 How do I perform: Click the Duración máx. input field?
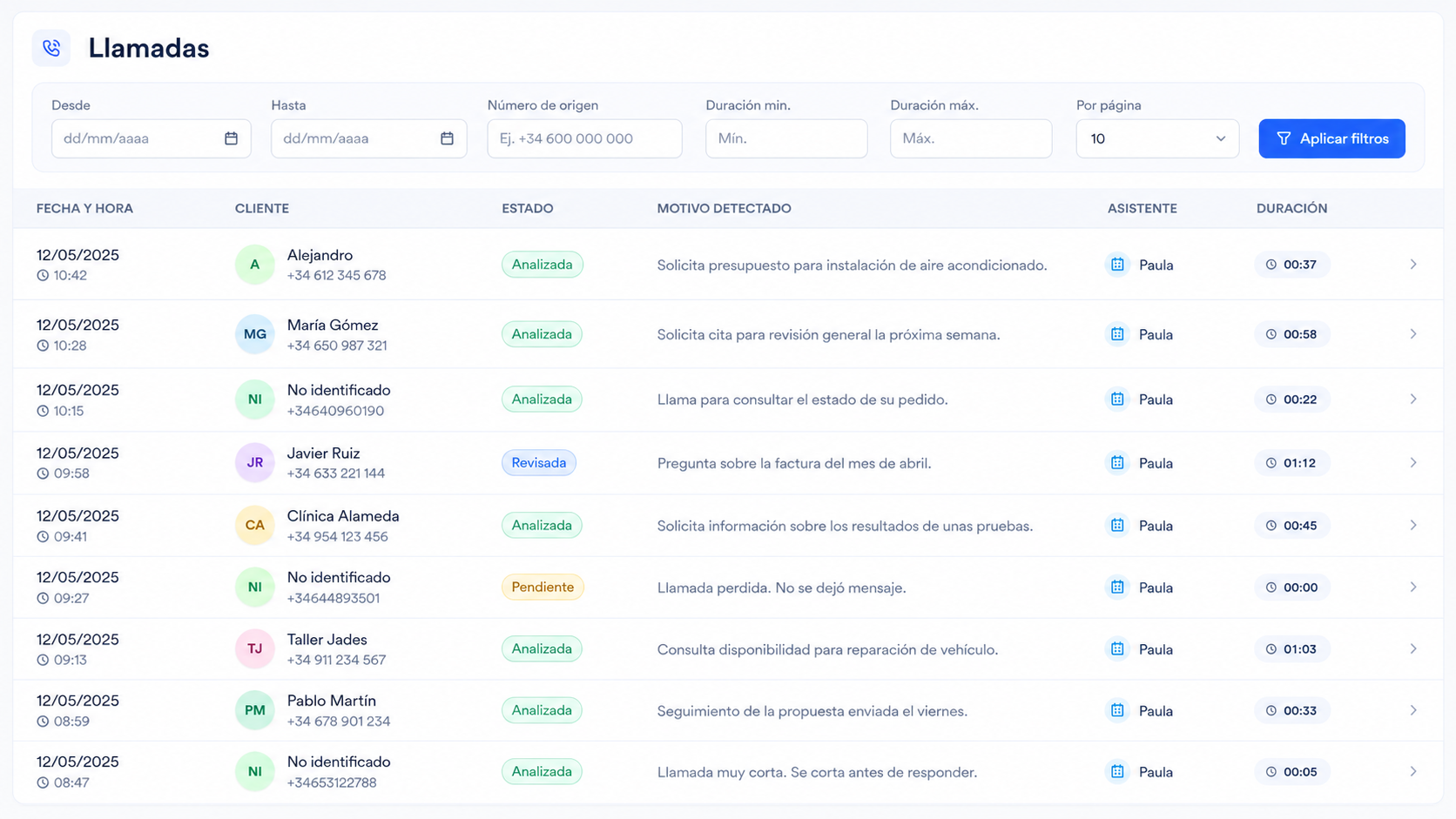[971, 138]
